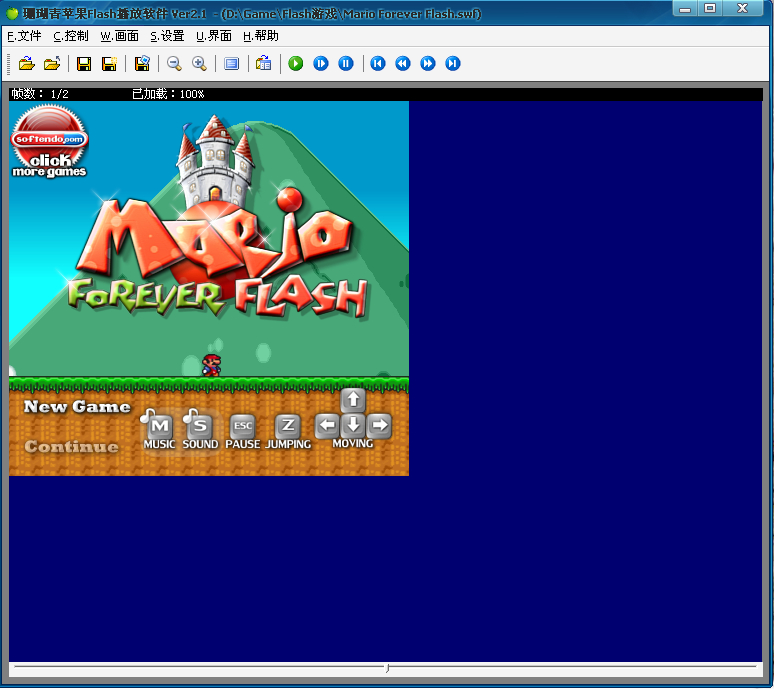774x689 pixels.
Task: Open the F.文件 menu
Action: coord(24,36)
